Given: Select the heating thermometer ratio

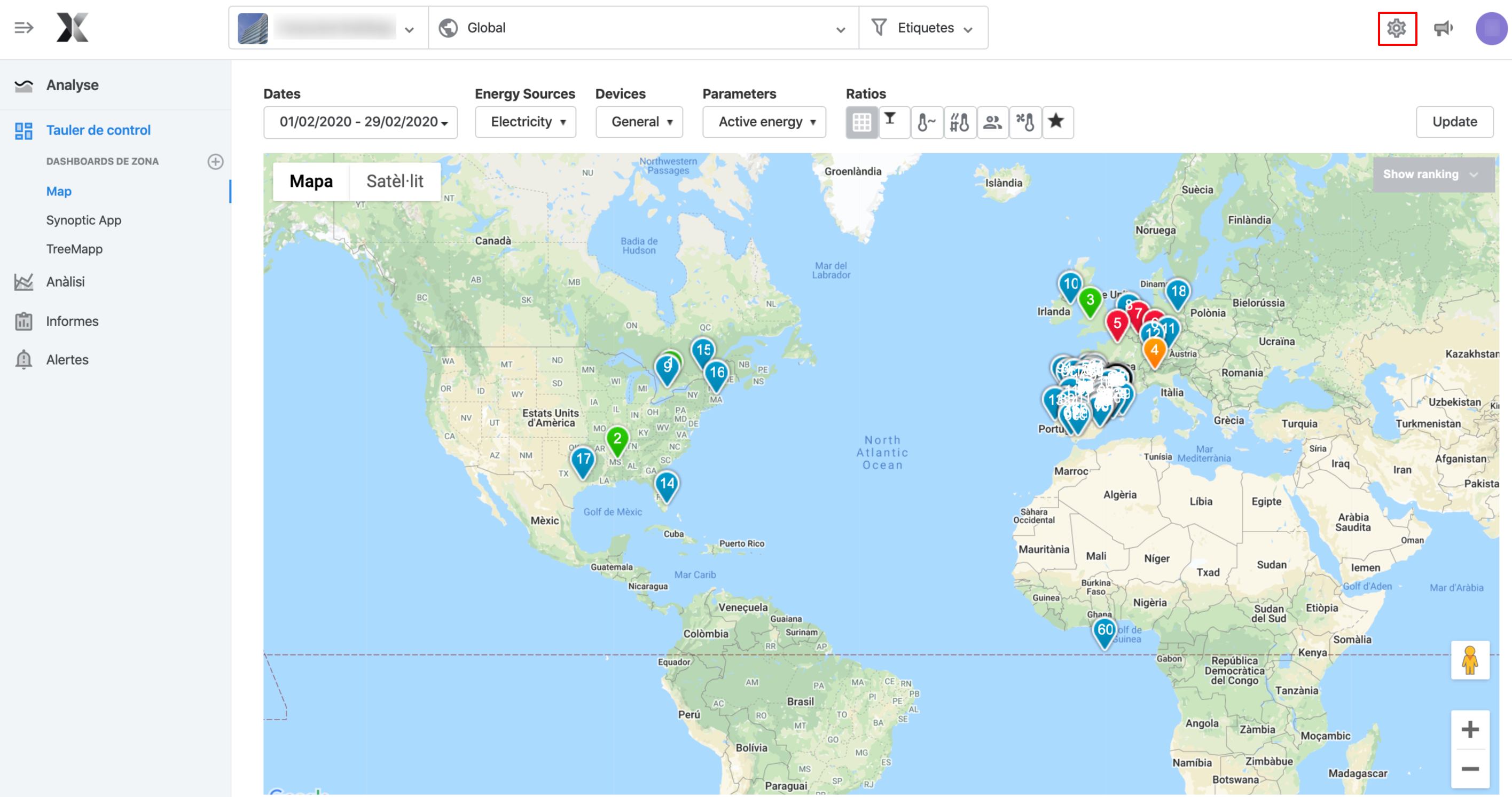Looking at the screenshot, I should tap(960, 122).
